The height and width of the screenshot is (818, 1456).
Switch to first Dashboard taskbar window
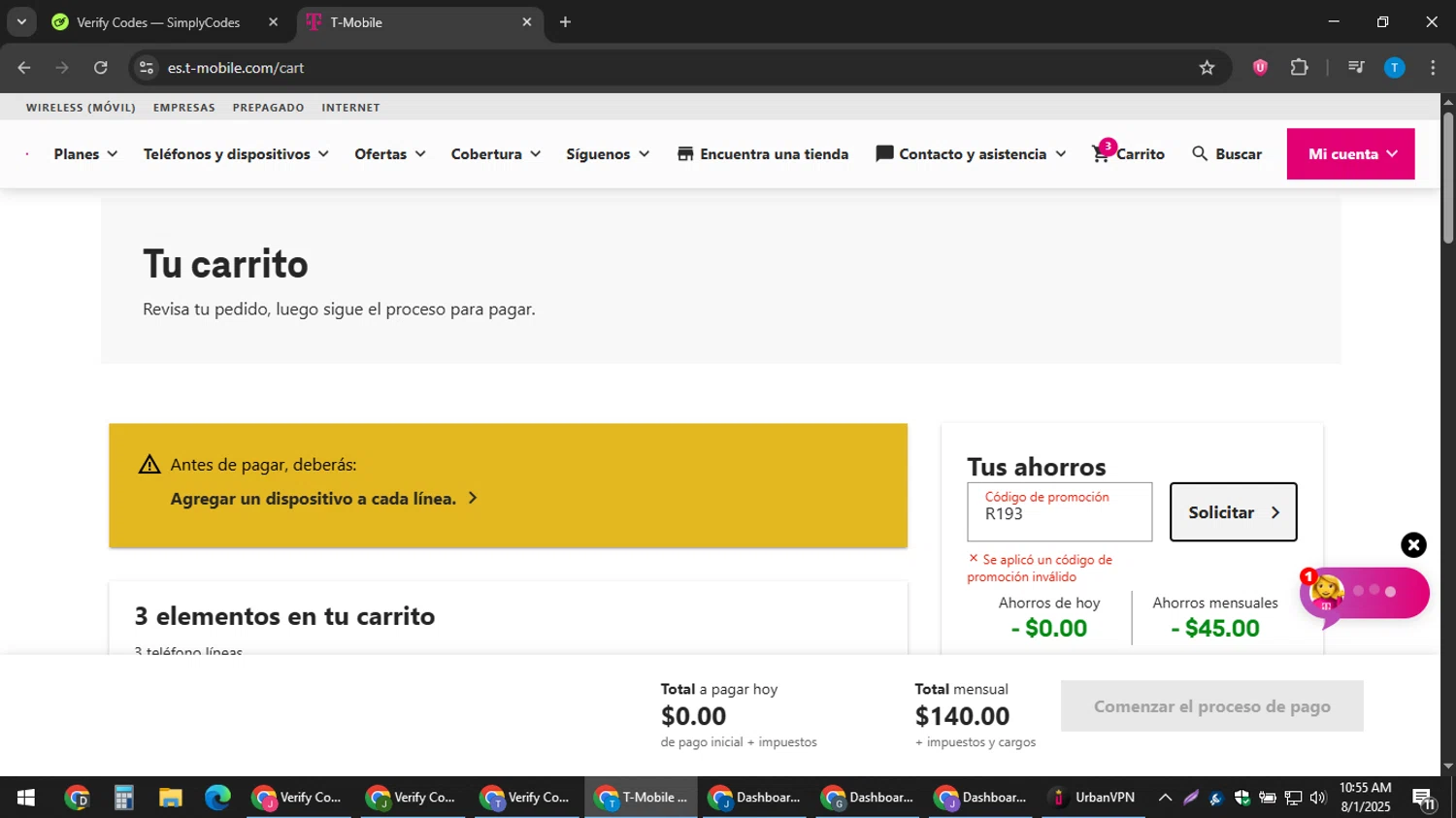coord(755,798)
